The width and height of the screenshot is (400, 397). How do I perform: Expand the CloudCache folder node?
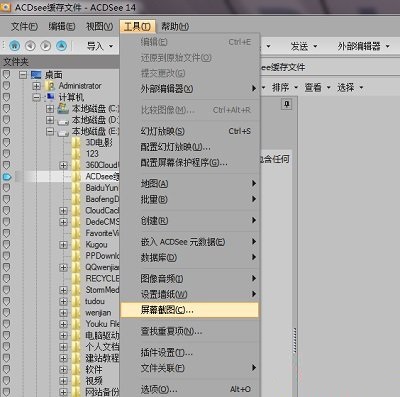[63, 211]
